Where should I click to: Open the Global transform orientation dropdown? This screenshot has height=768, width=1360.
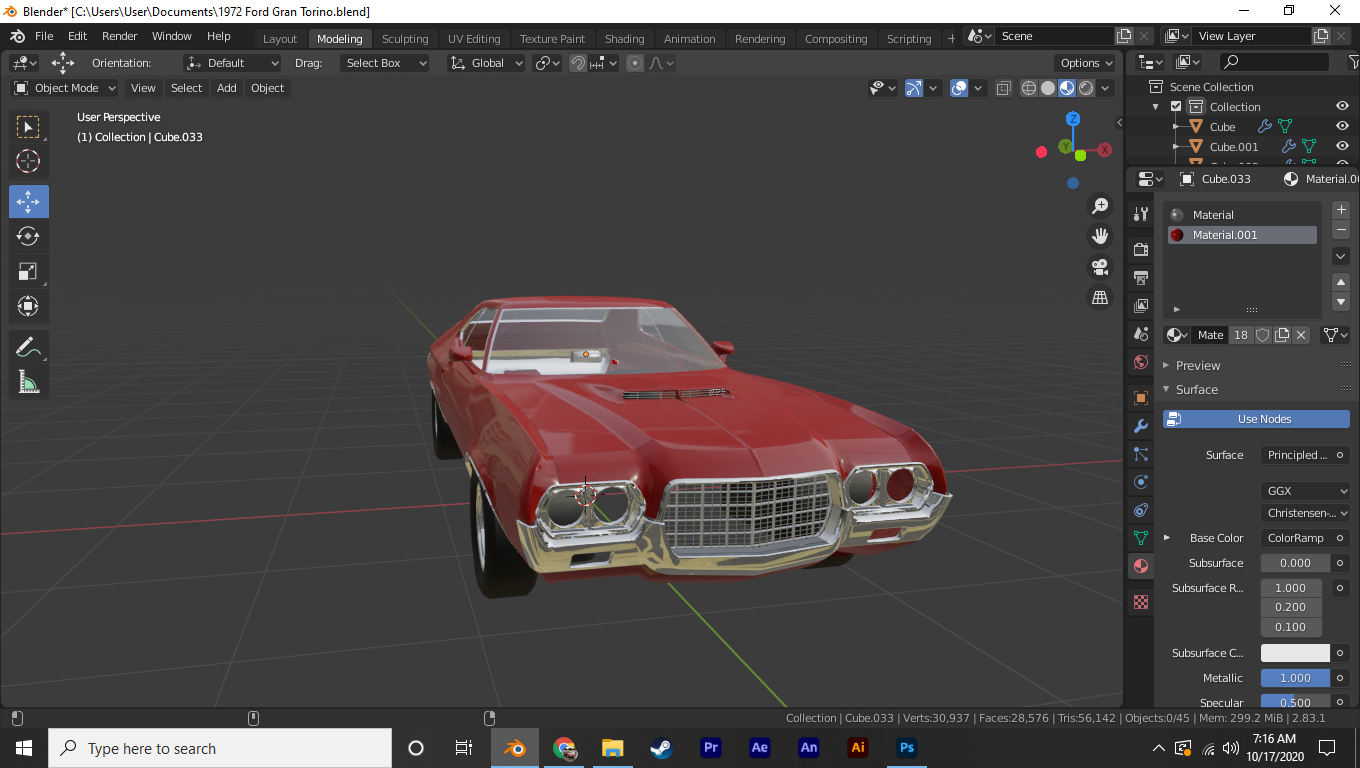(487, 63)
